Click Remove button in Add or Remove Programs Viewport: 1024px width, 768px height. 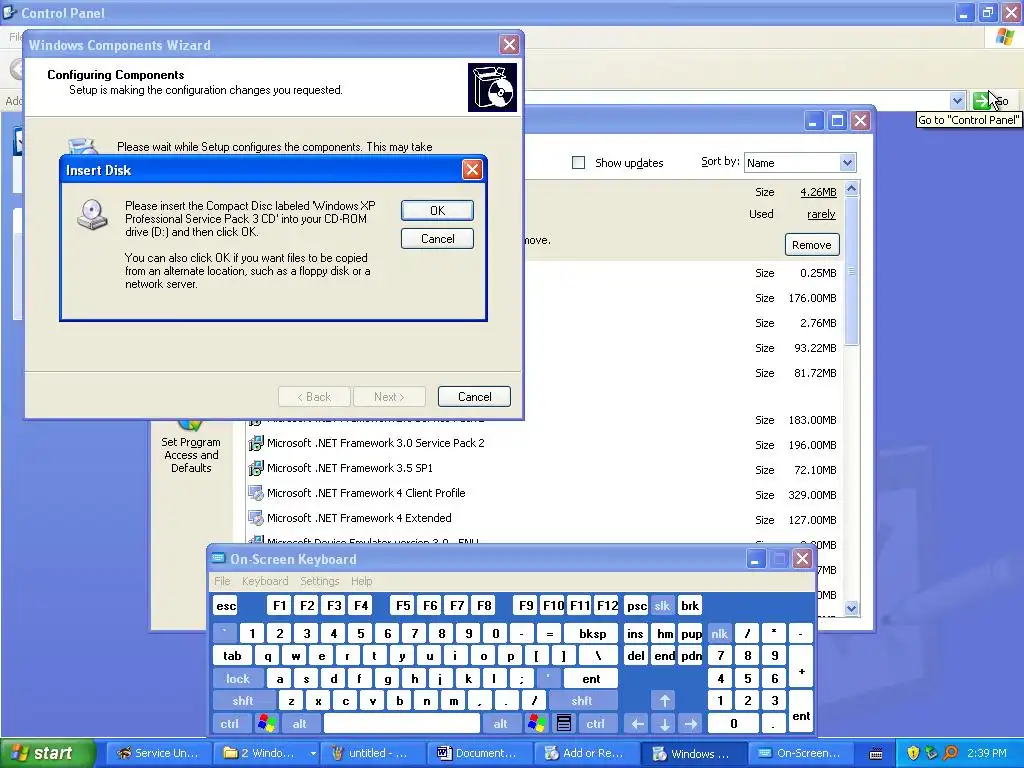(x=812, y=245)
